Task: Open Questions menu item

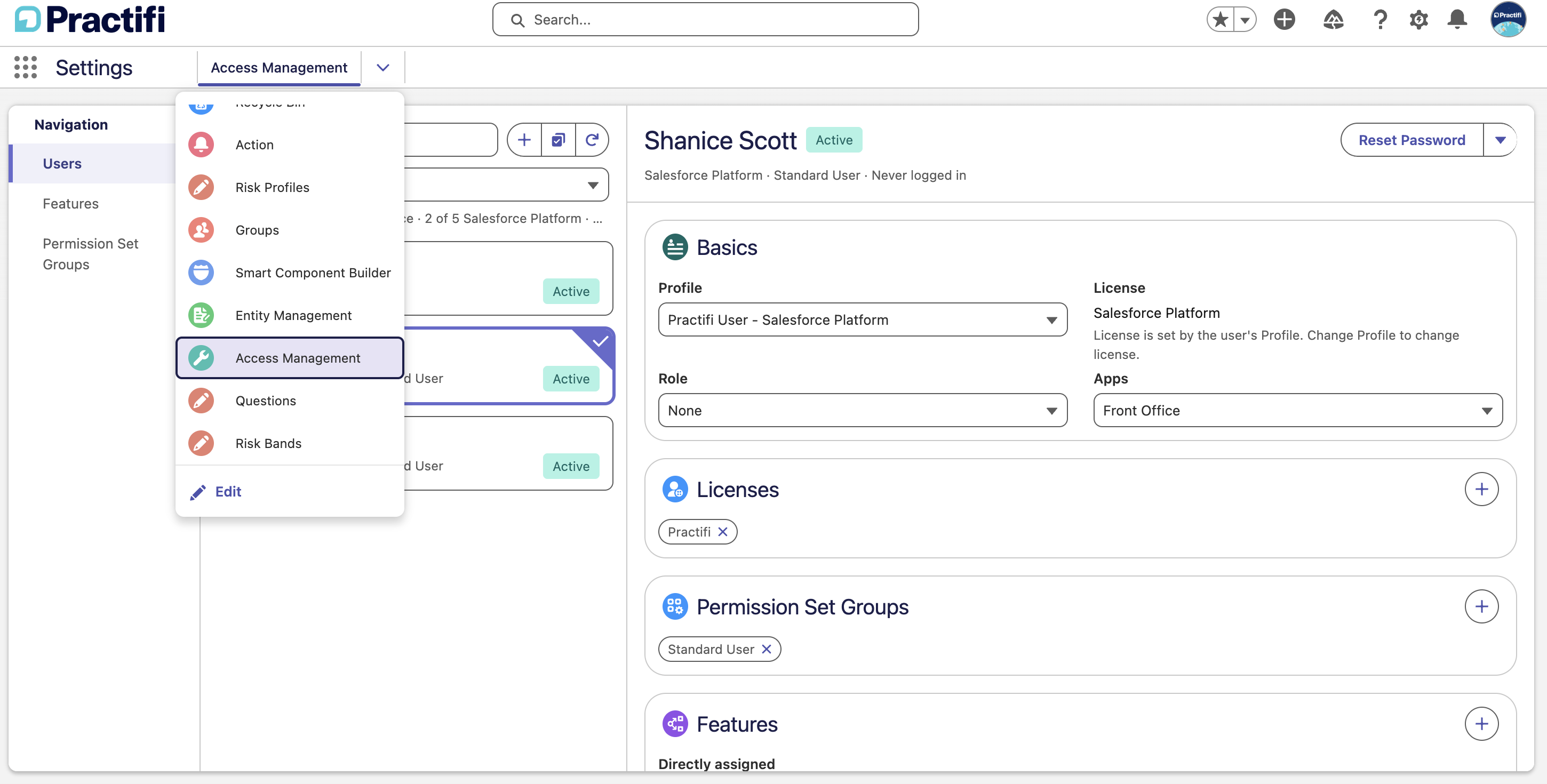Action: pos(290,401)
